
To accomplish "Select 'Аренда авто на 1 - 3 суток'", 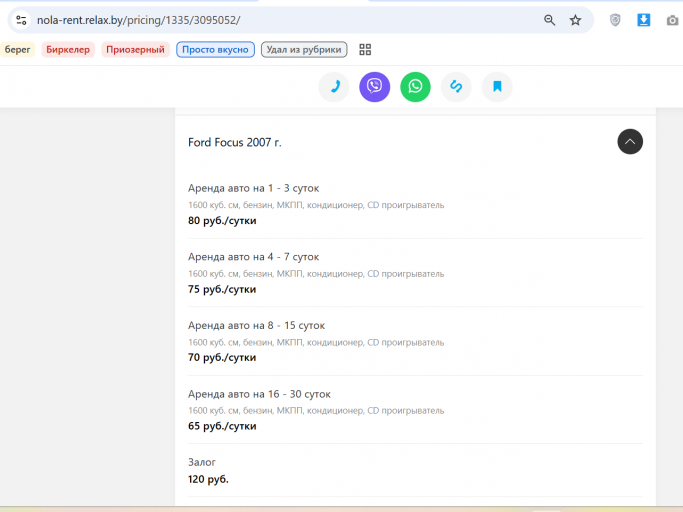I will 254,188.
